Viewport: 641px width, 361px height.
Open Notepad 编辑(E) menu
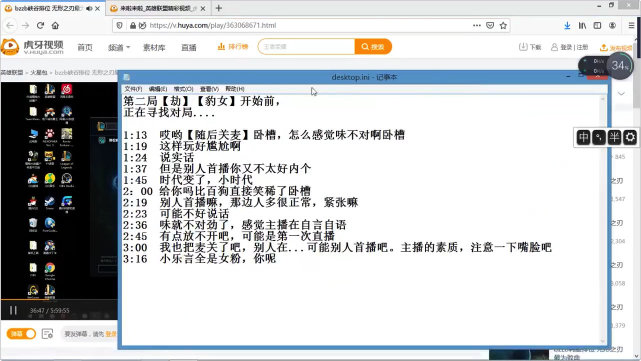(158, 89)
